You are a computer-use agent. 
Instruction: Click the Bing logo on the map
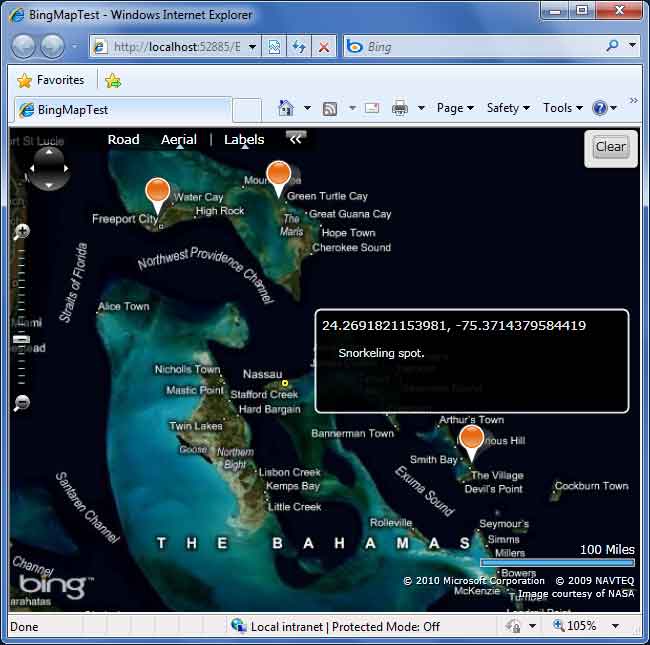pyautogui.click(x=56, y=586)
